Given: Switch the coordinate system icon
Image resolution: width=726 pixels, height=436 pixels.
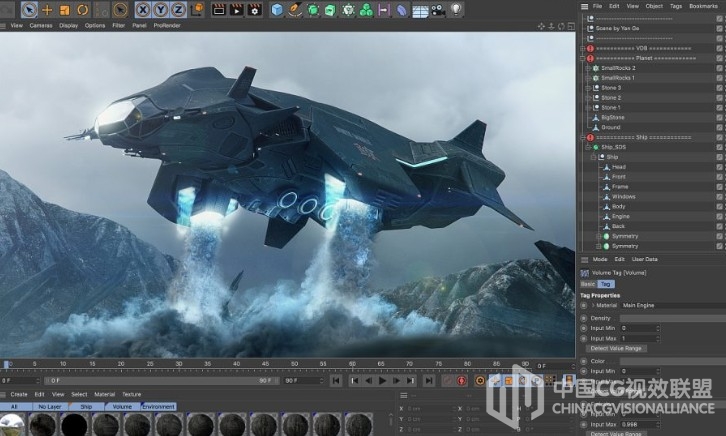Looking at the screenshot, I should pyautogui.click(x=197, y=10).
